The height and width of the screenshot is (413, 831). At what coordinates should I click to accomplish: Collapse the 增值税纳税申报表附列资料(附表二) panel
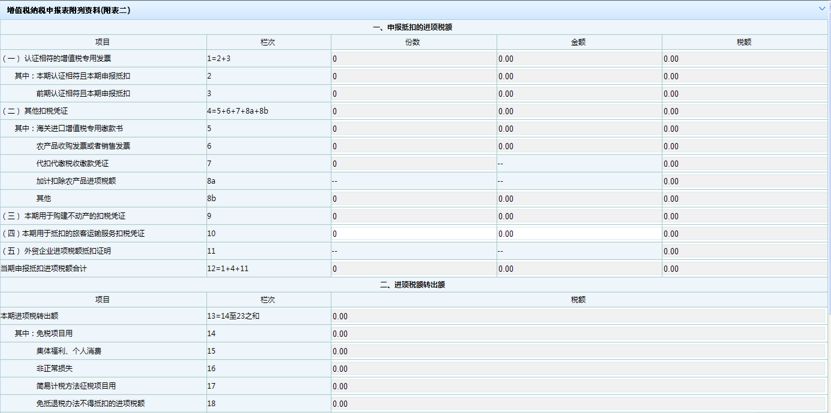pyautogui.click(x=820, y=8)
